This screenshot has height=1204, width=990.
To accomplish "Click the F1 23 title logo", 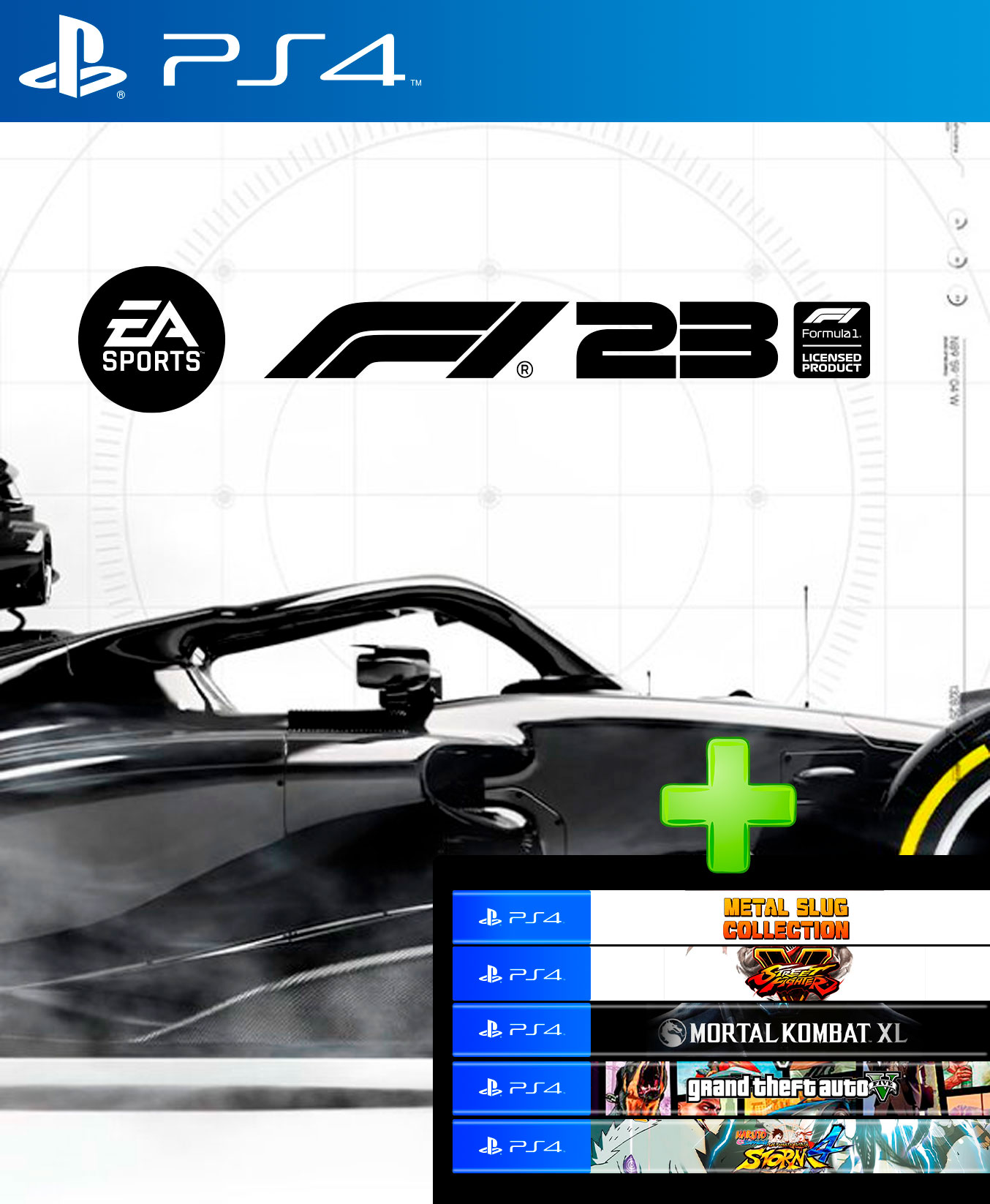I will pyautogui.click(x=521, y=340).
